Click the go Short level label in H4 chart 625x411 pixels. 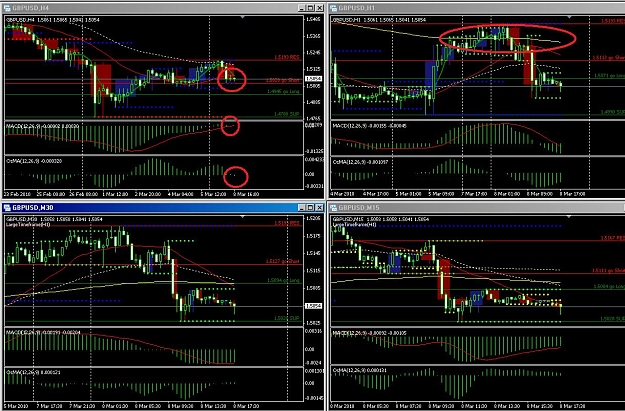283,80
